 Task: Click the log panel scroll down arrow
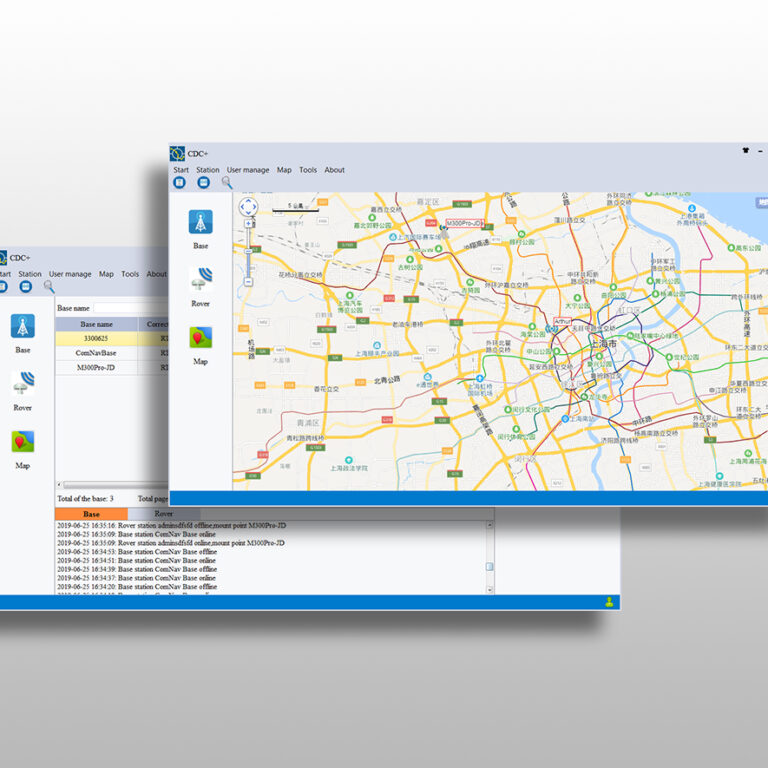489,590
